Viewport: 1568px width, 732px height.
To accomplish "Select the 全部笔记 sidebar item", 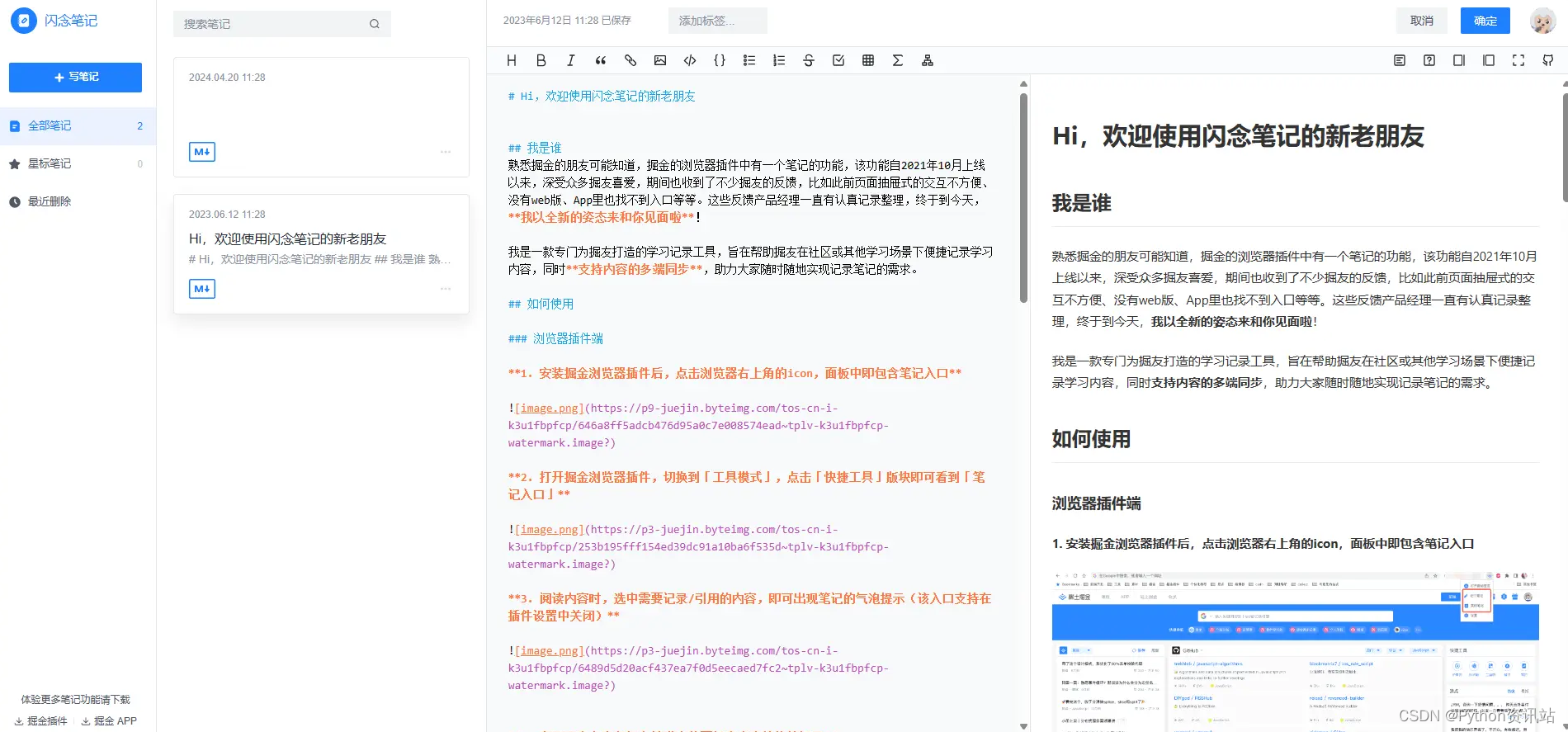I will click(x=78, y=126).
